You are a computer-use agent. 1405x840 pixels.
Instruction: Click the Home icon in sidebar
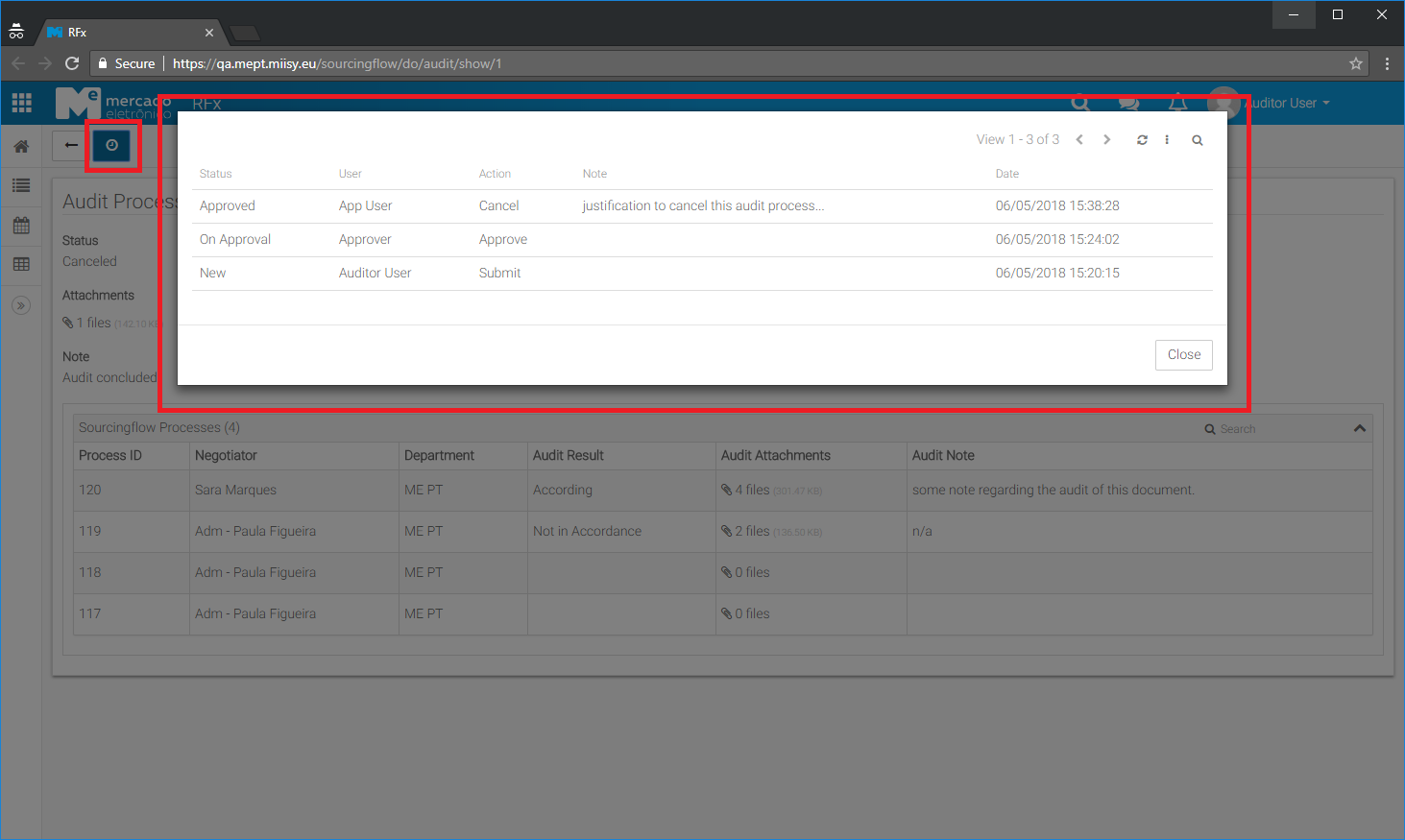tap(21, 147)
